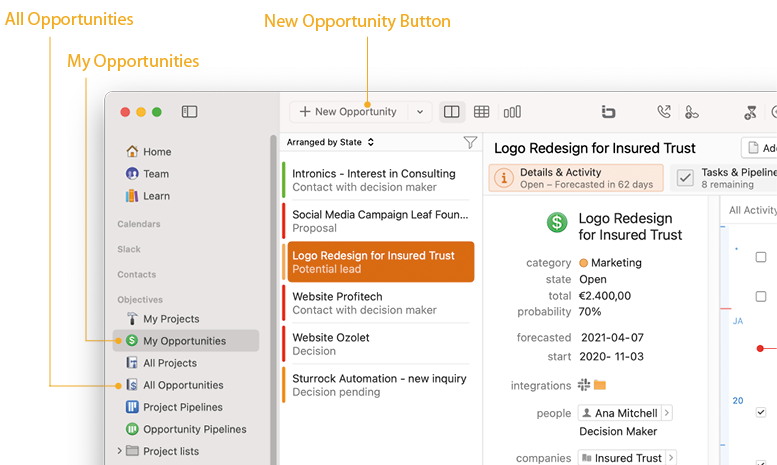The width and height of the screenshot is (777, 465).
Task: Click the chevron beside Insured Trust
Action: point(671,458)
